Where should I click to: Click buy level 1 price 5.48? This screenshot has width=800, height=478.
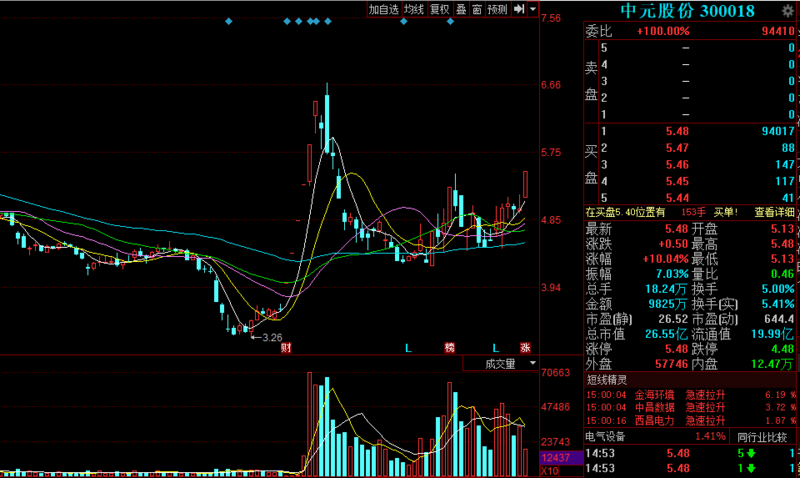tap(677, 131)
